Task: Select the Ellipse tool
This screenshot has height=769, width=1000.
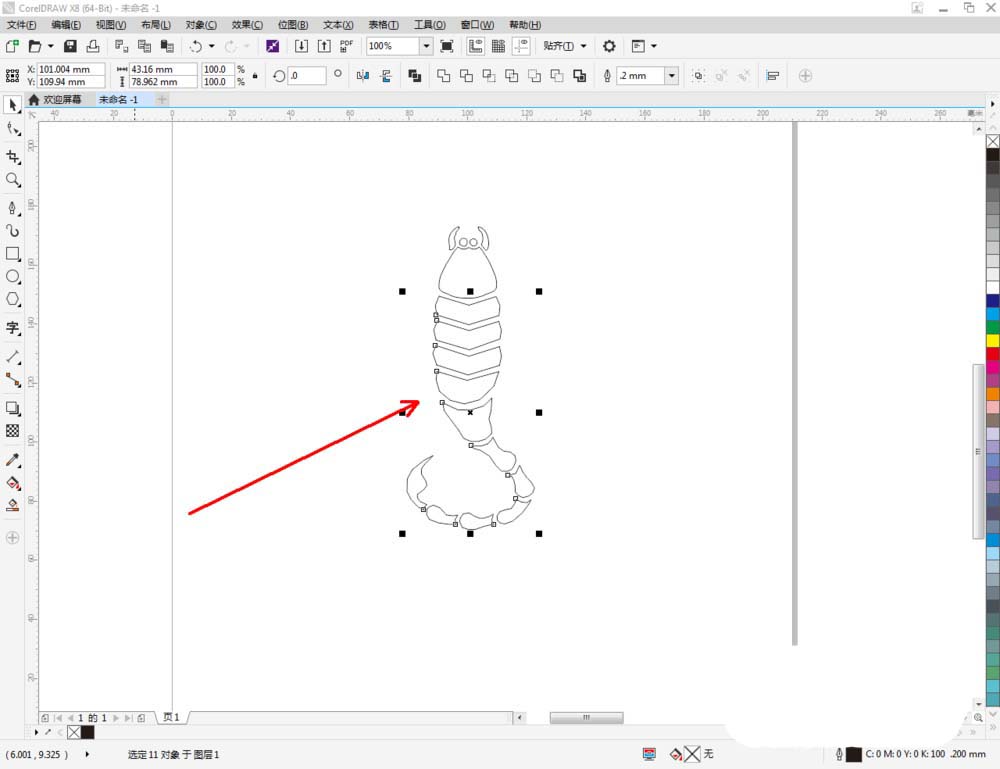Action: (x=12, y=277)
